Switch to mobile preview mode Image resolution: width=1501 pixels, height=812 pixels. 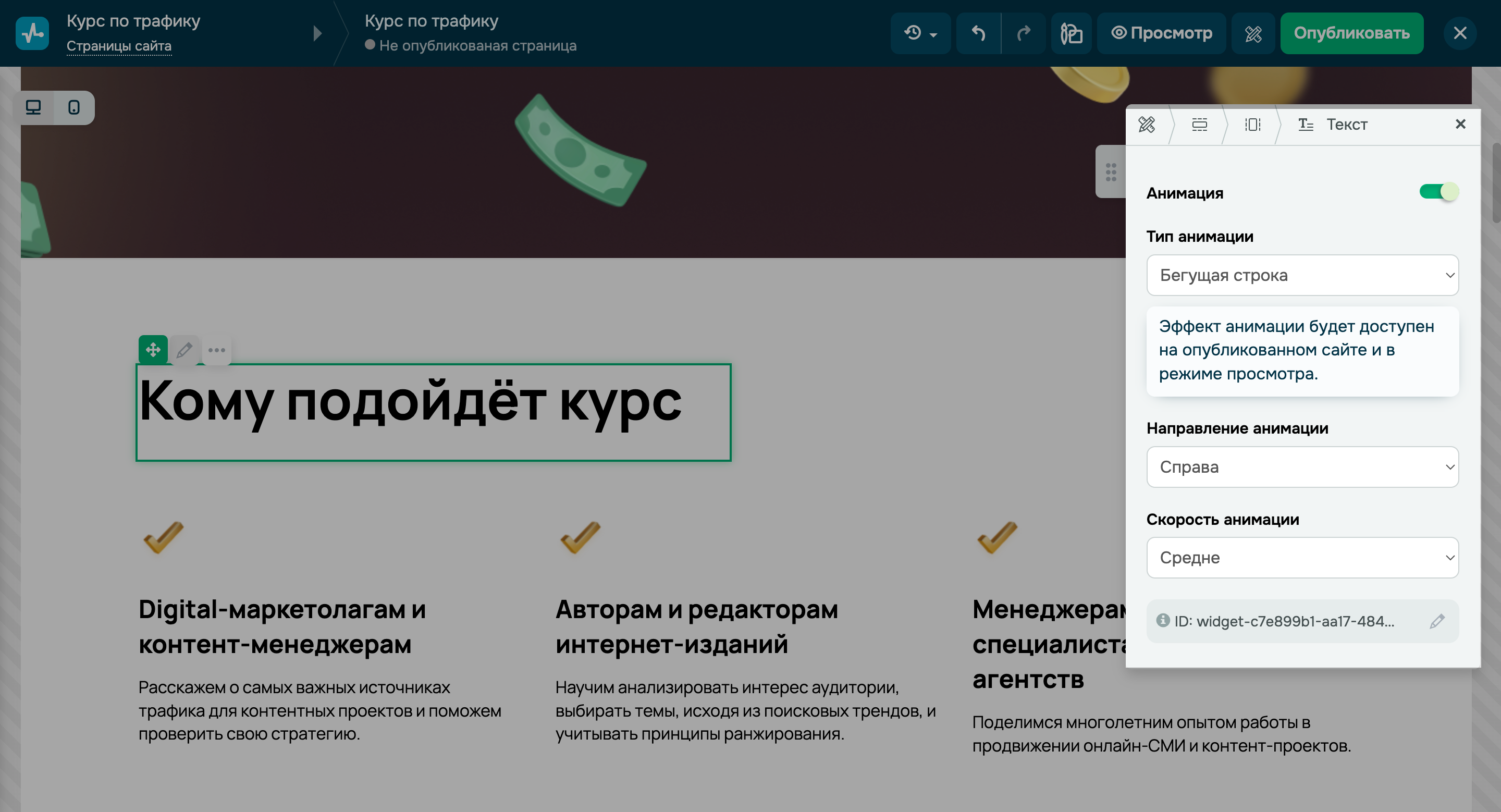click(75, 107)
